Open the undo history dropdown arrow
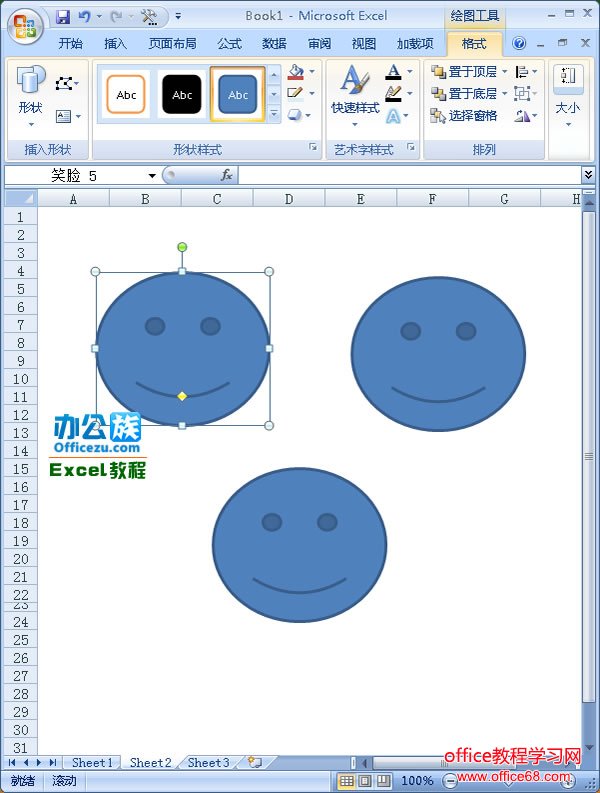 [99, 17]
